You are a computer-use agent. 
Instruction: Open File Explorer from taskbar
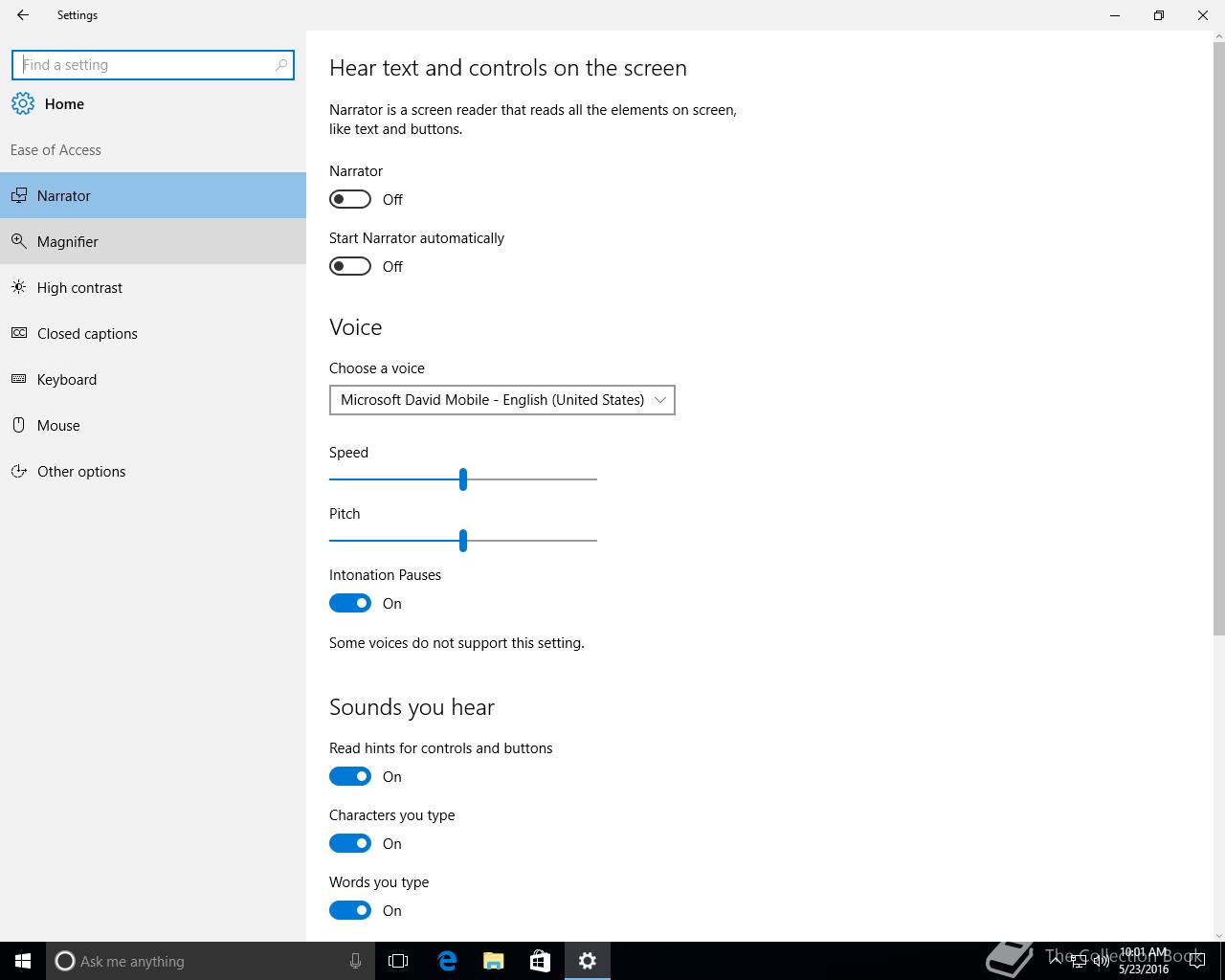click(x=494, y=961)
